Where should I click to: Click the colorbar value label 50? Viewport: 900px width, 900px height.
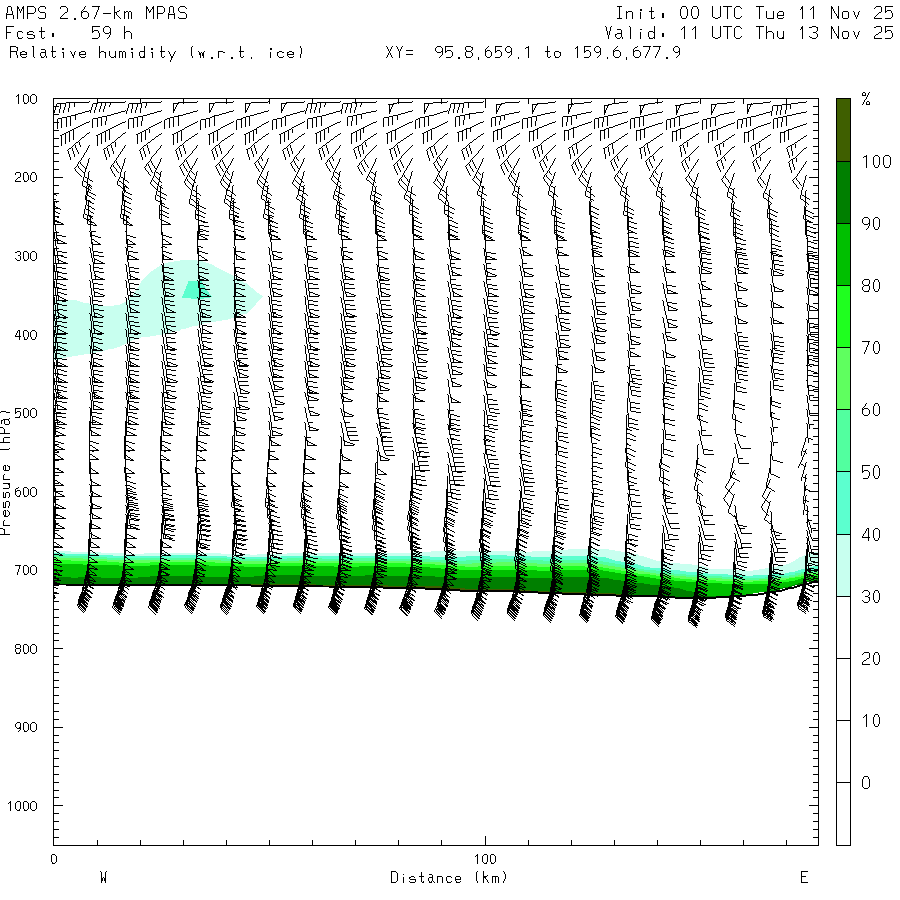tap(871, 472)
